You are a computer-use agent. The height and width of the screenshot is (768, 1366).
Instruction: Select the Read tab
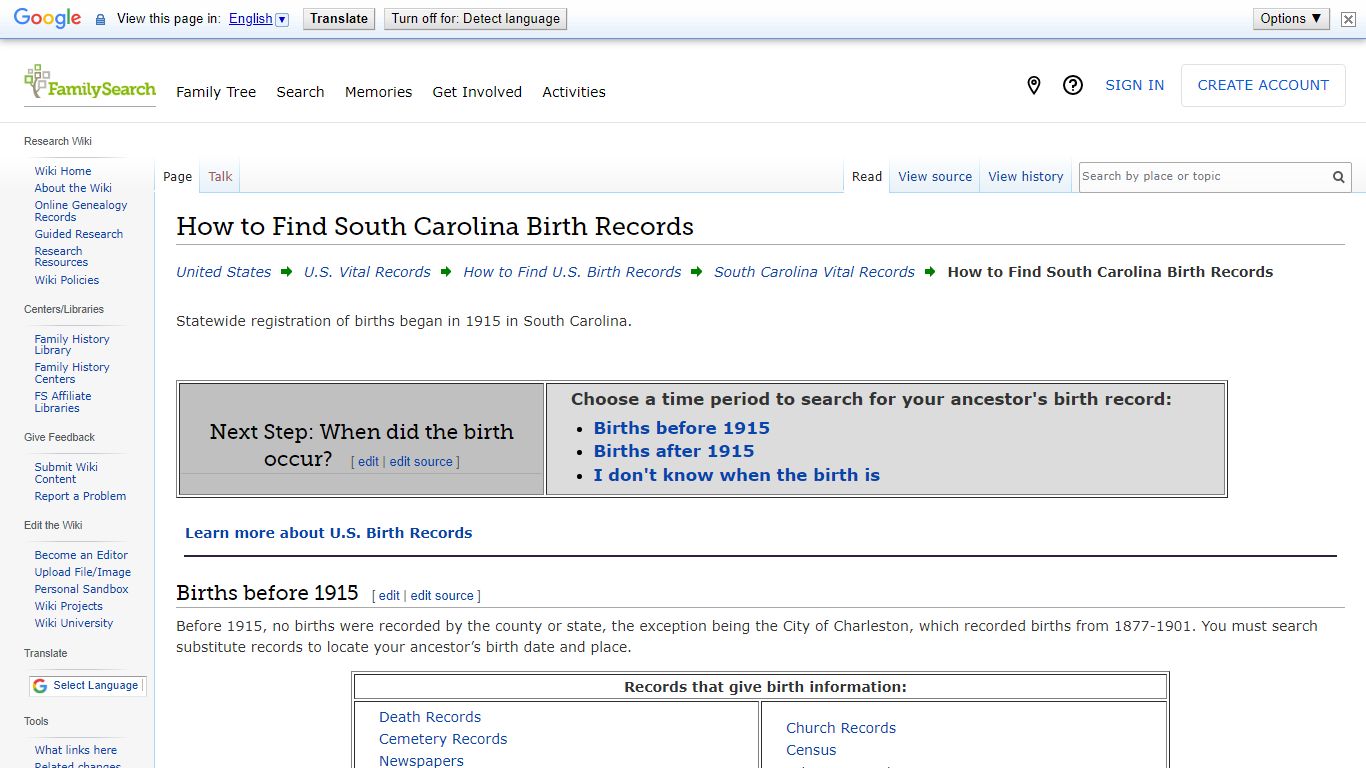click(867, 177)
